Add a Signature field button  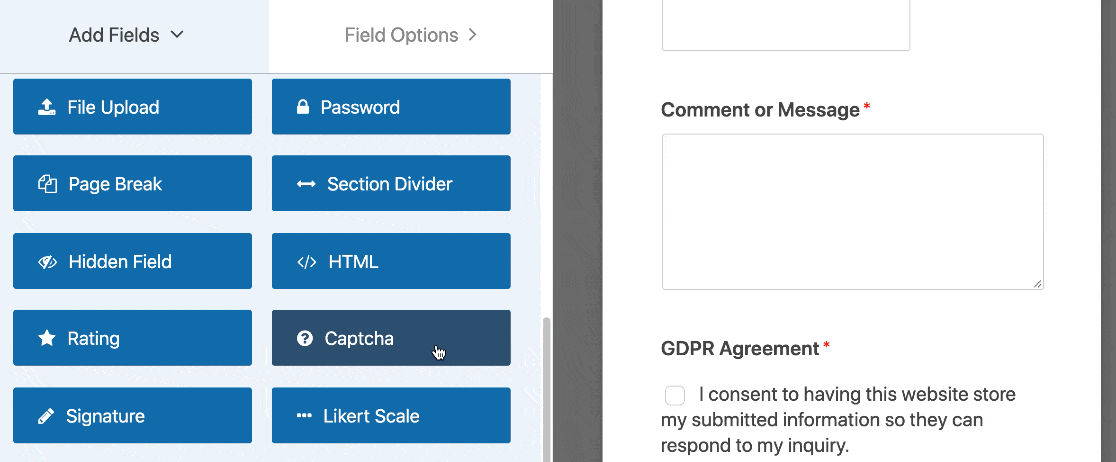pyautogui.click(x=132, y=416)
